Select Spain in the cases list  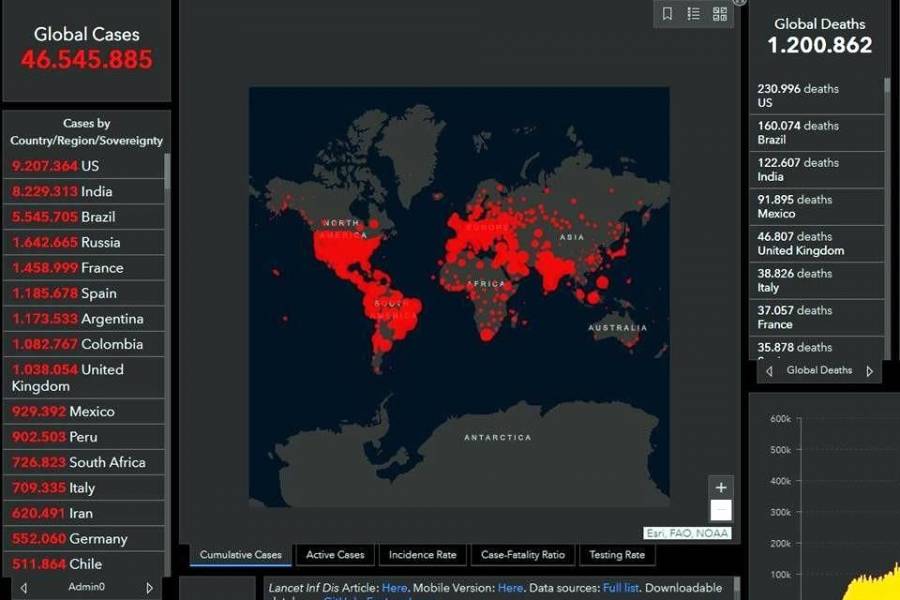[x=84, y=293]
